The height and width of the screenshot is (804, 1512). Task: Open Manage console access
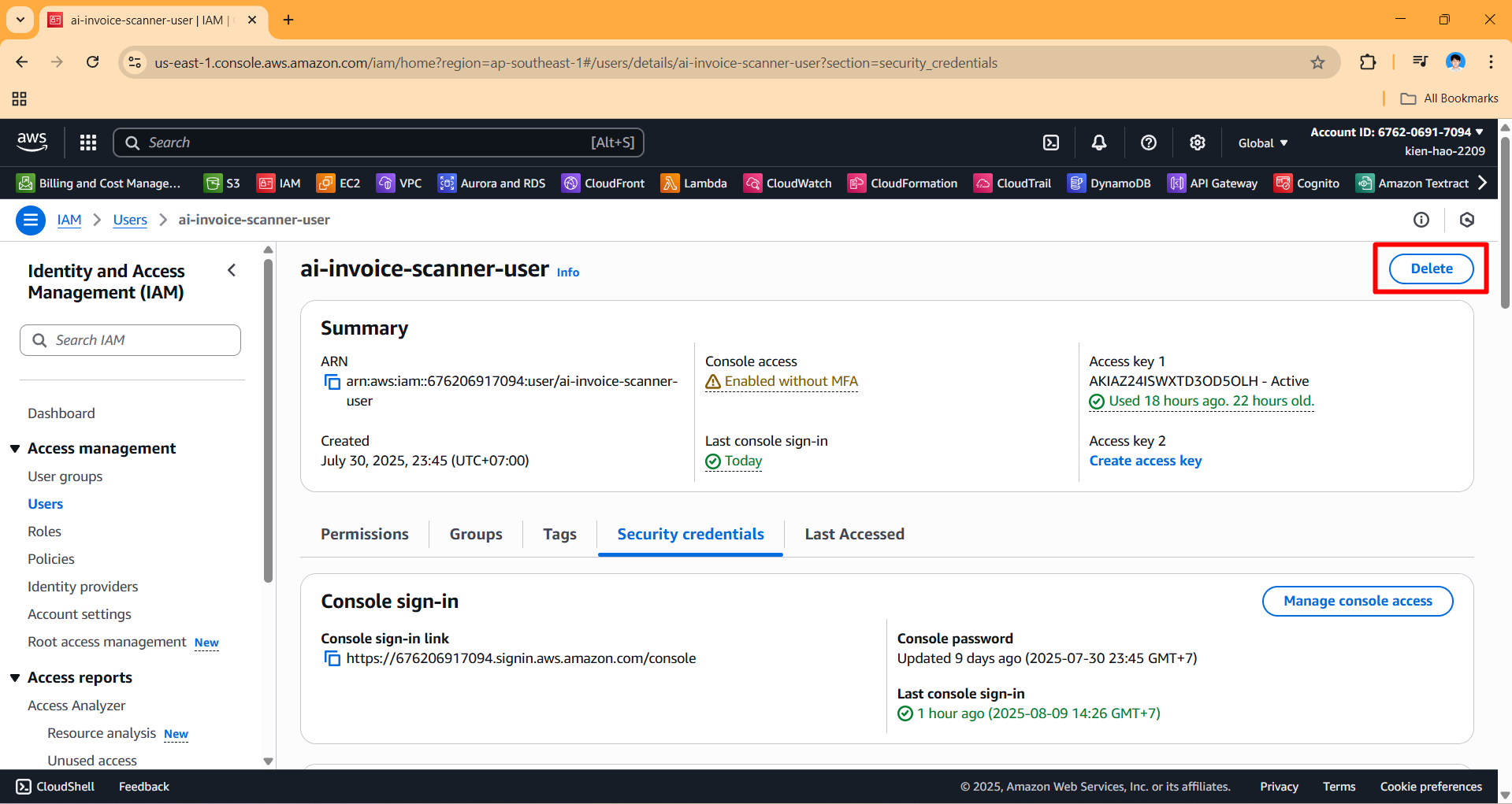tap(1357, 601)
